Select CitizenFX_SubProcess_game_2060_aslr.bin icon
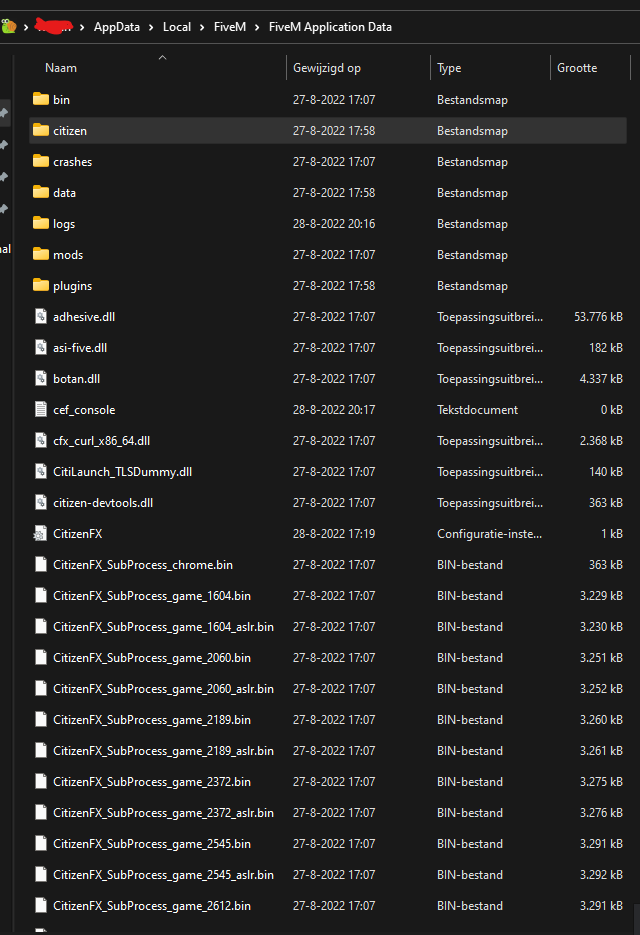This screenshot has width=640, height=935. 41,688
